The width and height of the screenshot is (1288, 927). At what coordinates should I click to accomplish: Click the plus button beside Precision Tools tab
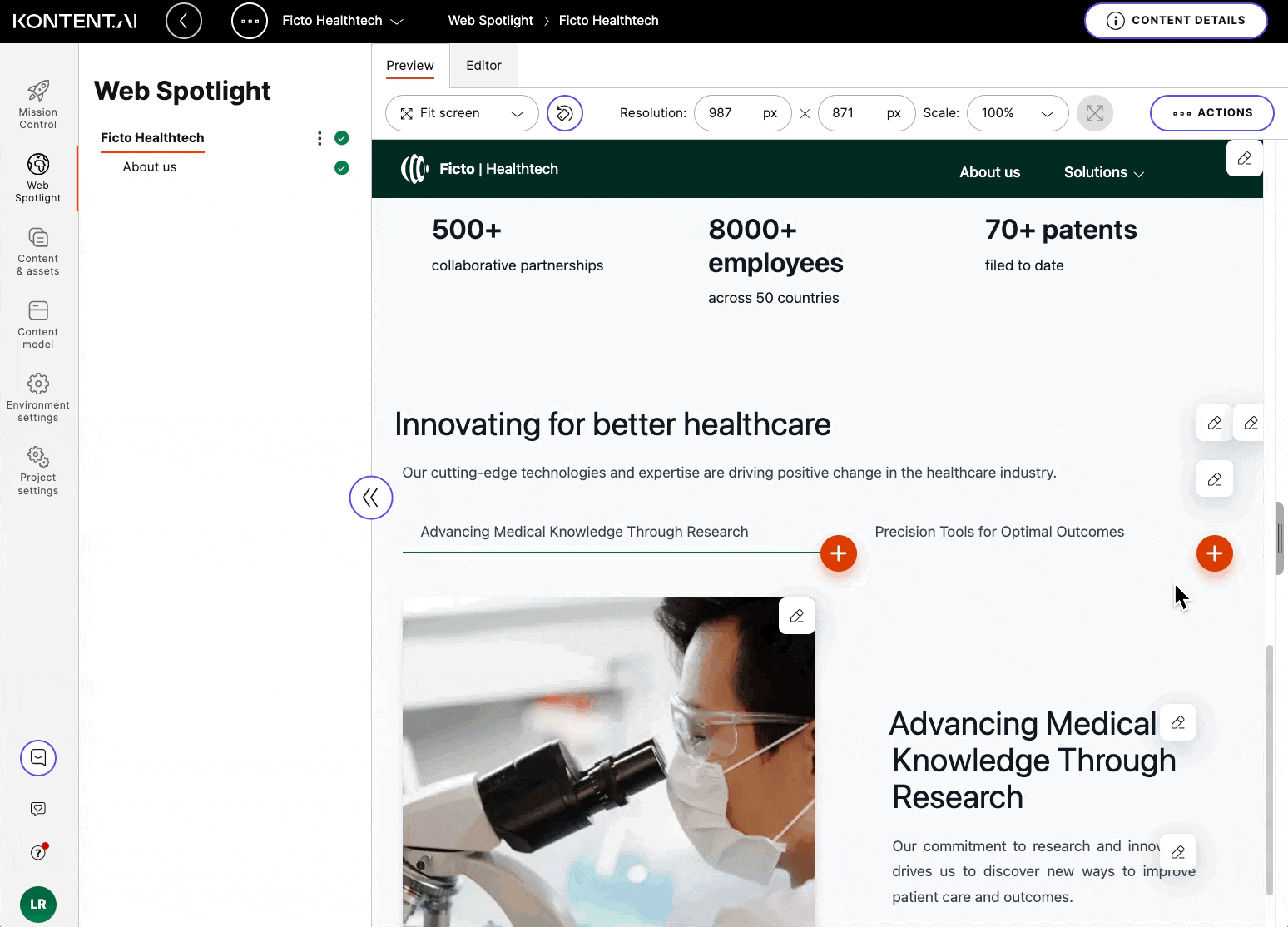(x=1214, y=553)
